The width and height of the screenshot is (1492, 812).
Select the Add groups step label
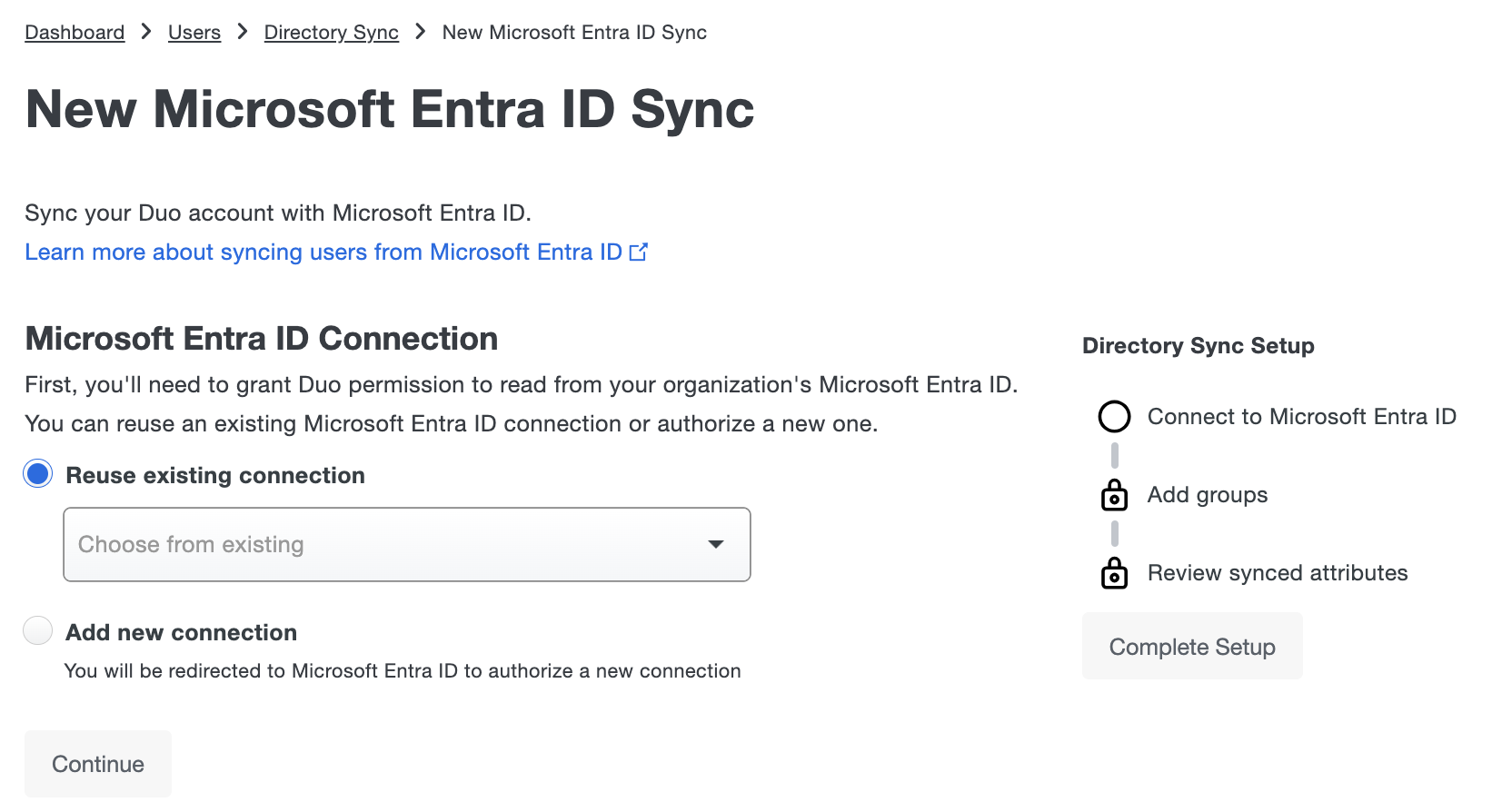[x=1208, y=495]
